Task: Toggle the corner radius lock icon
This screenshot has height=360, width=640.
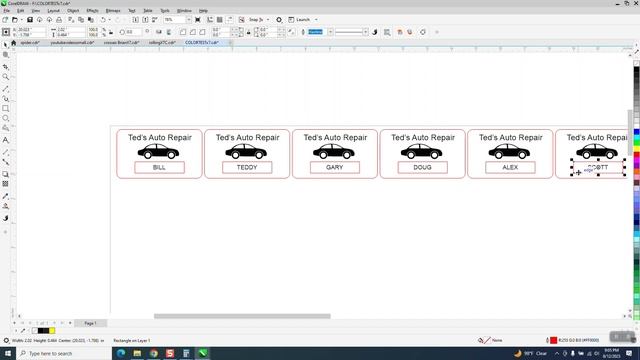Action: [249, 32]
